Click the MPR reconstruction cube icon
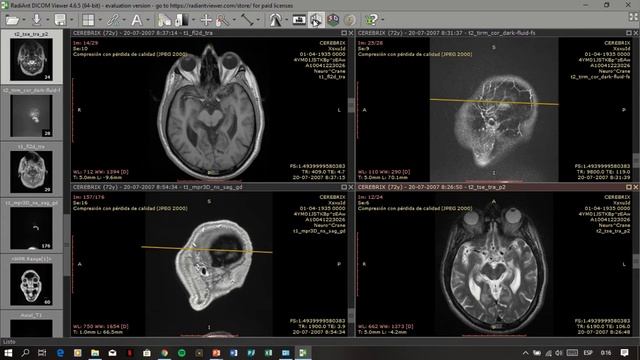Screen dimensions: 640x360 pos(316,20)
